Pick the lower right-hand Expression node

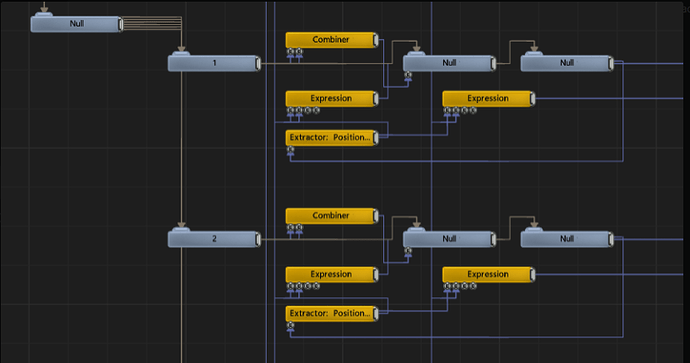pos(488,275)
